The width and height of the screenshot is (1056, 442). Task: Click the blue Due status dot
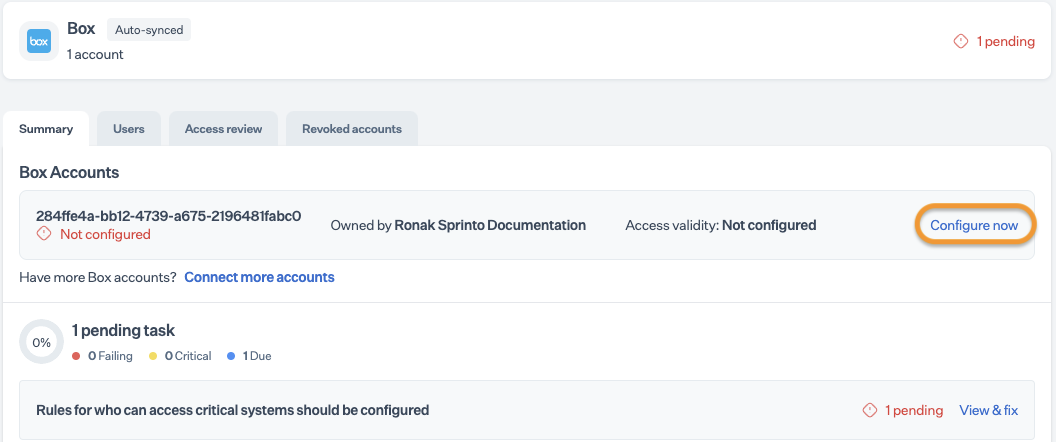231,356
